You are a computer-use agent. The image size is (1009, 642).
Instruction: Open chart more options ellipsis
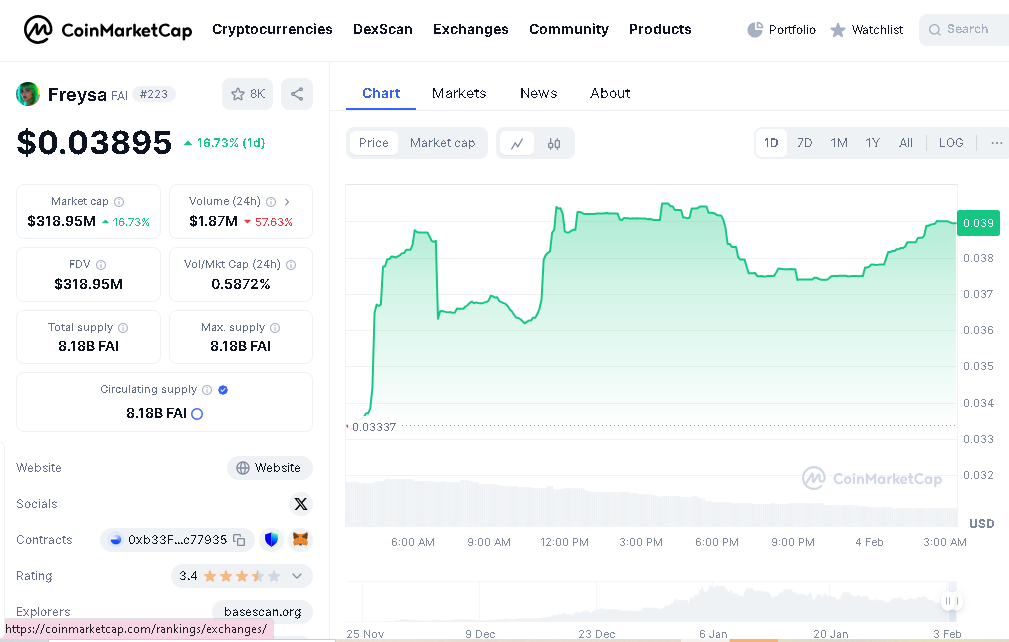(996, 143)
